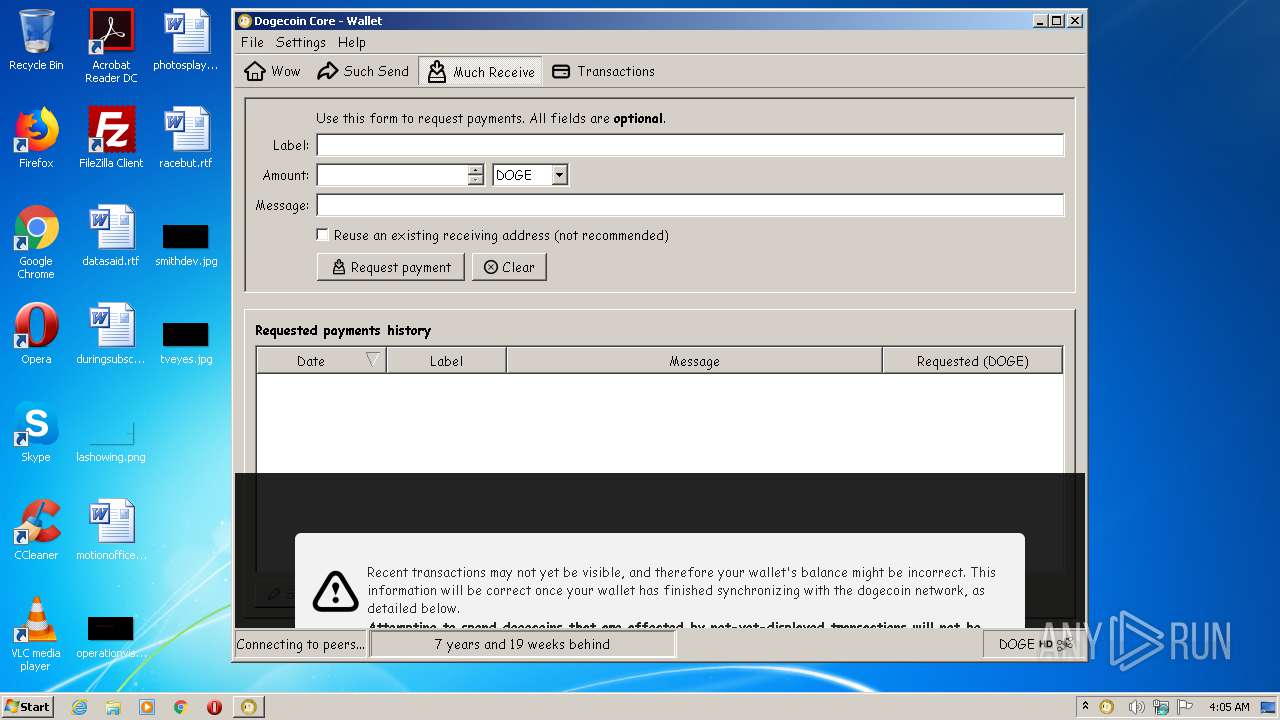Screen dimensions: 1280x720
Task: Open the network tray icon
Action: [1161, 707]
